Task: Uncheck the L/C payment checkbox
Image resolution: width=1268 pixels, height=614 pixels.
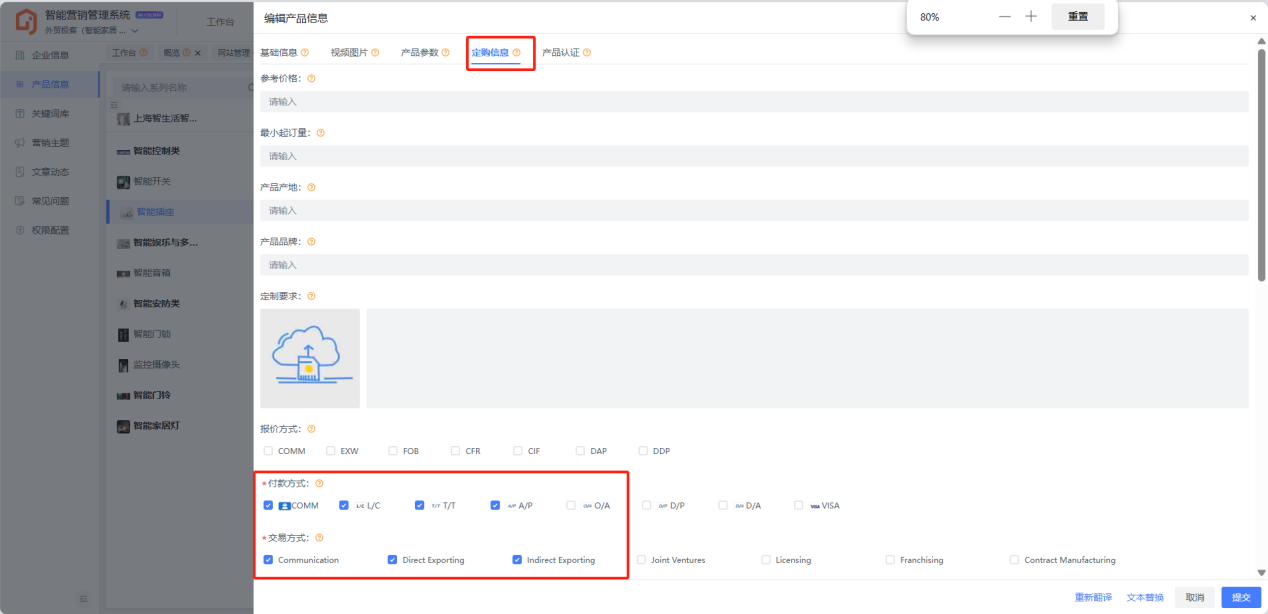Action: (x=344, y=506)
